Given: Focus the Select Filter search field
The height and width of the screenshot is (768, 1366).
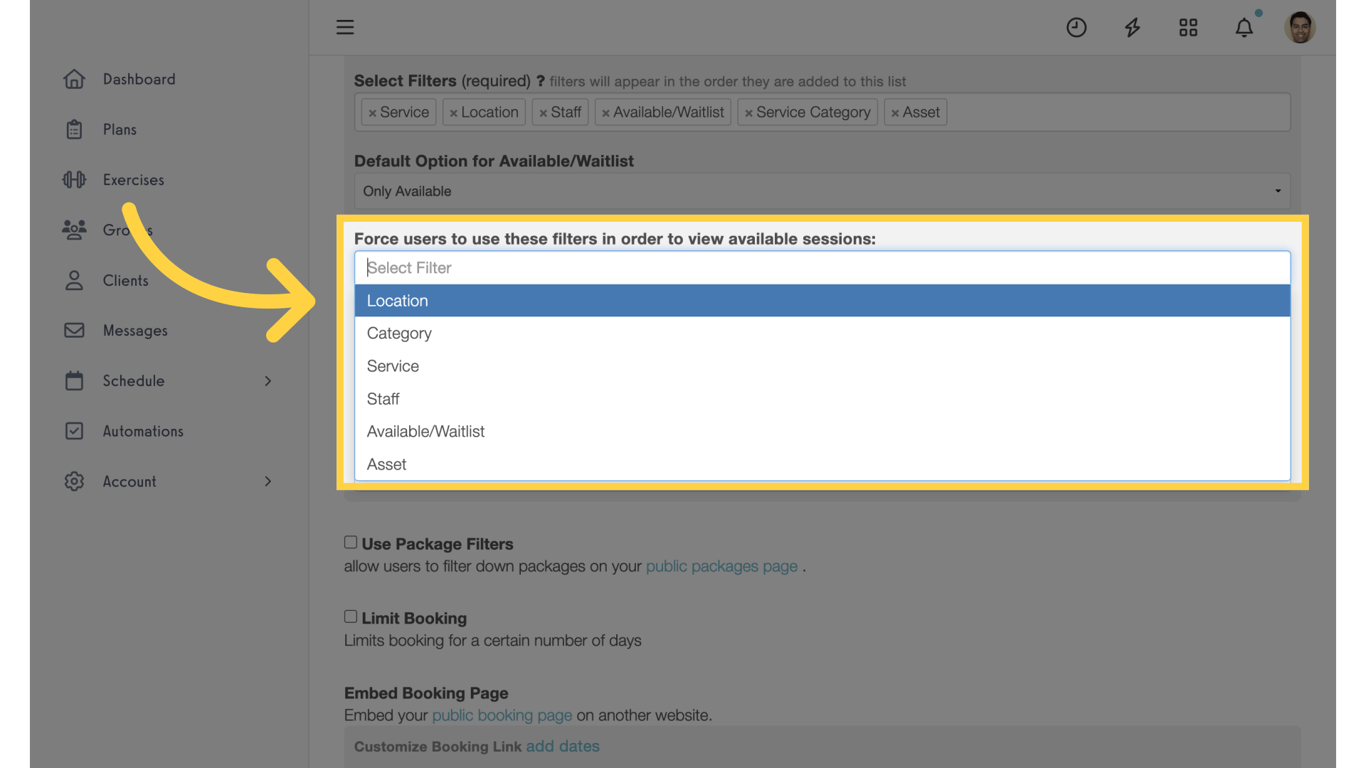Looking at the screenshot, I should click(822, 268).
